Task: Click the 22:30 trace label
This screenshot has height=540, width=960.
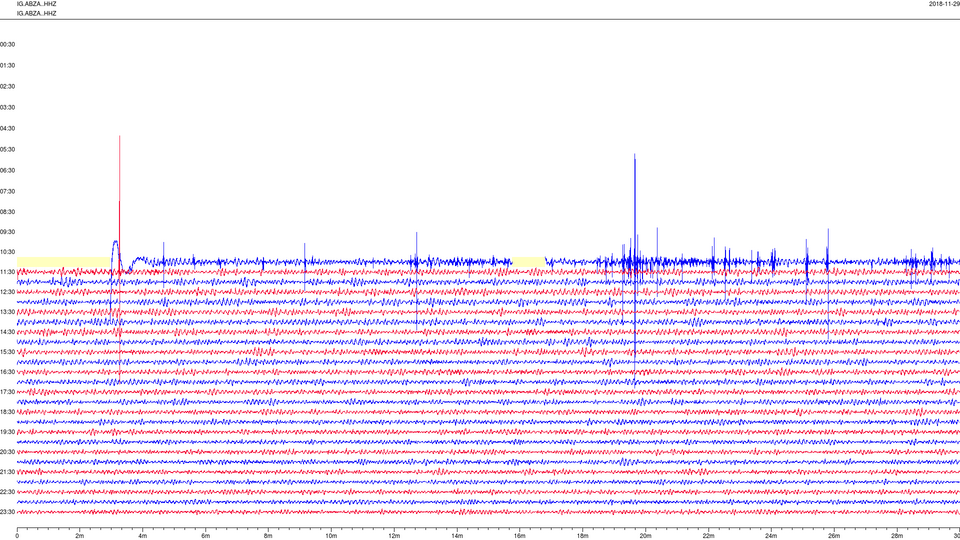Action: 7,492
